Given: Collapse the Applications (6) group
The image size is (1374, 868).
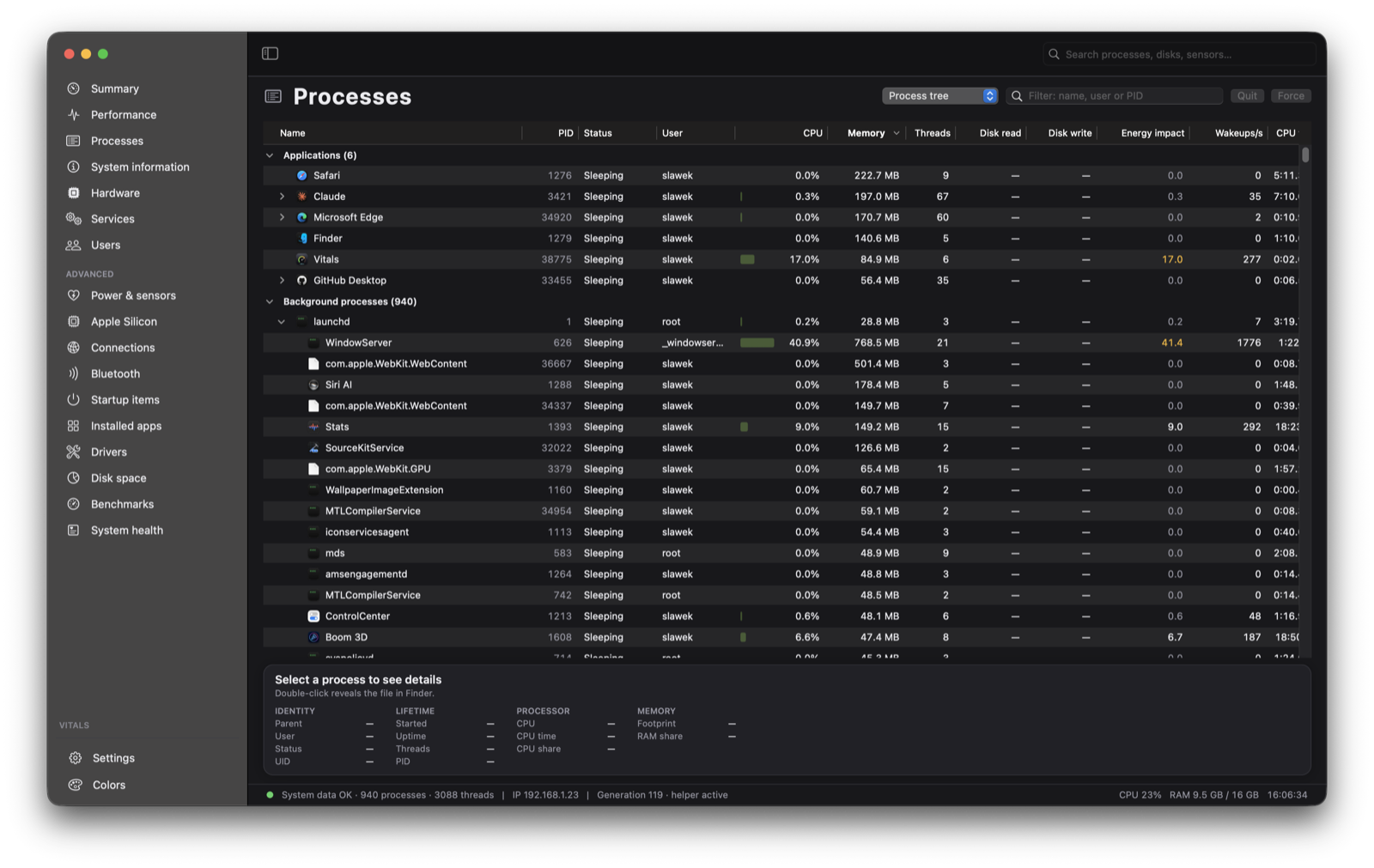Looking at the screenshot, I should click(x=270, y=155).
